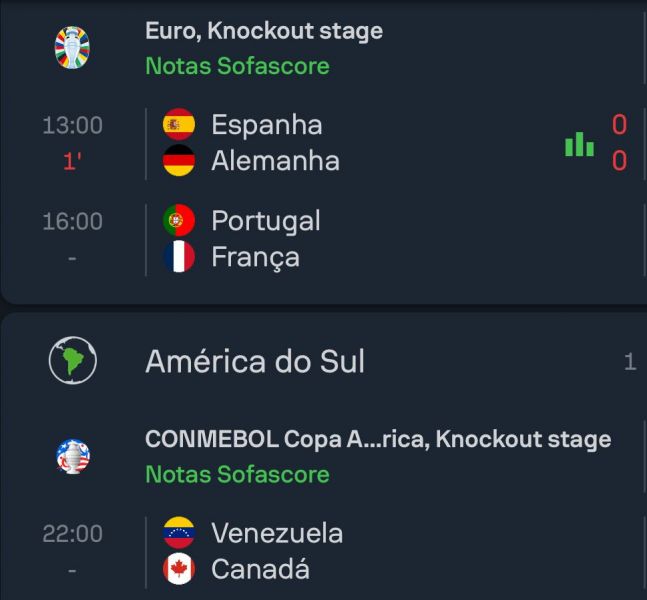The image size is (647, 600).
Task: Open CONMEBOL Copa América Knockout stage title
Action: [x=378, y=439]
